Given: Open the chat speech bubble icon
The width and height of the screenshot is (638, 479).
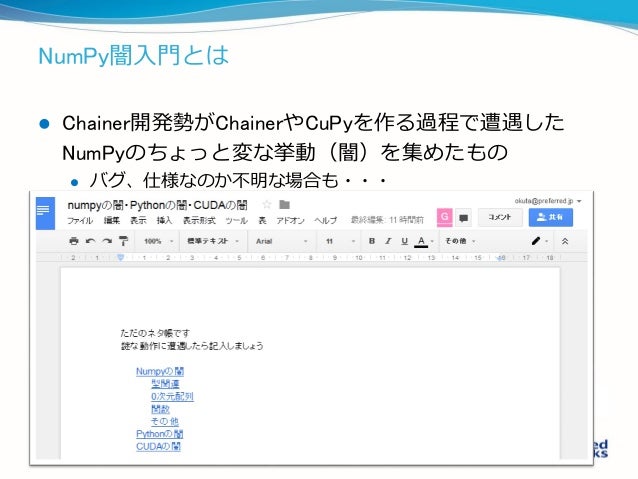Looking at the screenshot, I should (x=463, y=218).
